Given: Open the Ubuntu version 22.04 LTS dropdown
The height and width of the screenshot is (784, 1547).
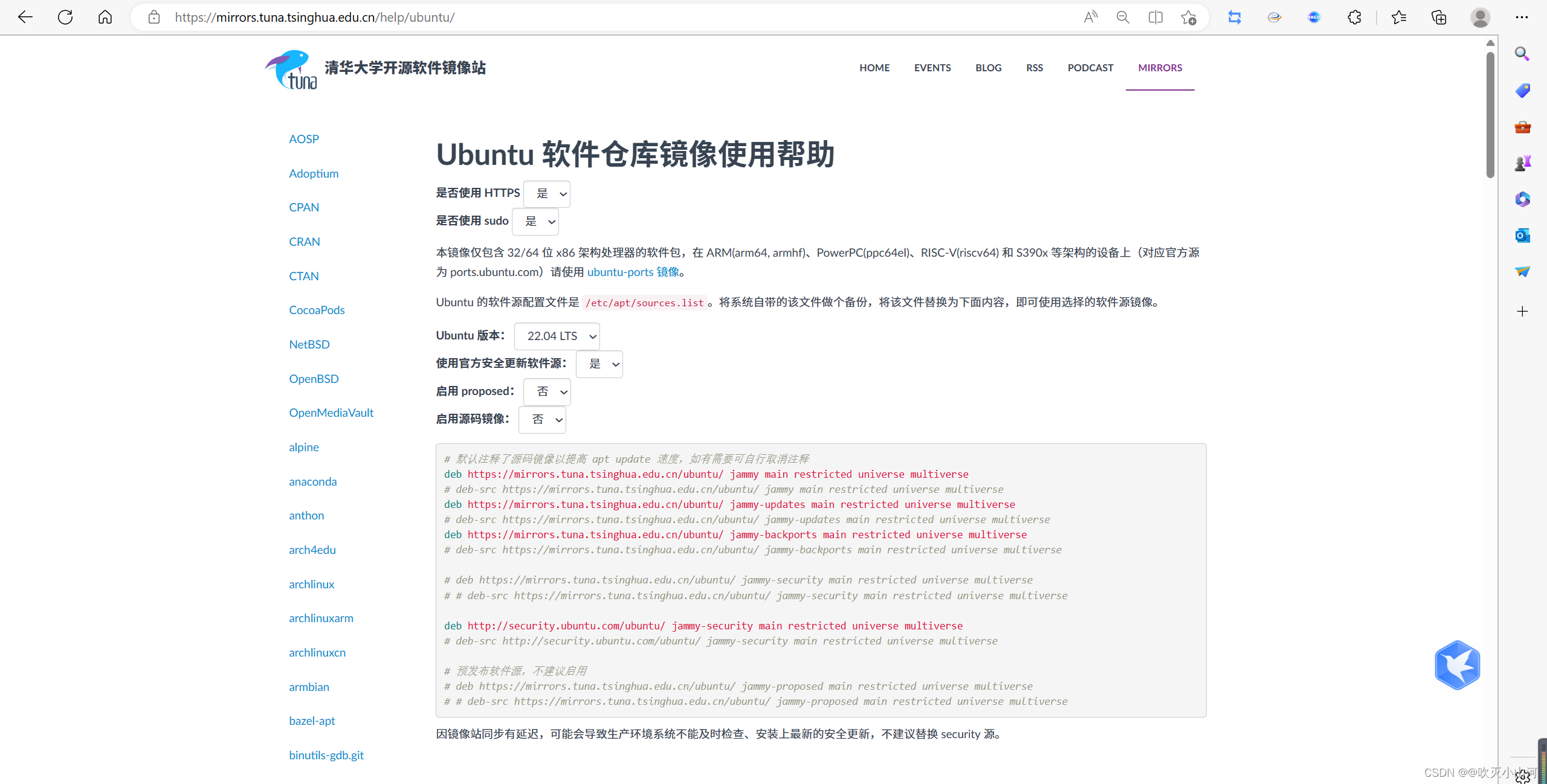Looking at the screenshot, I should (x=557, y=336).
